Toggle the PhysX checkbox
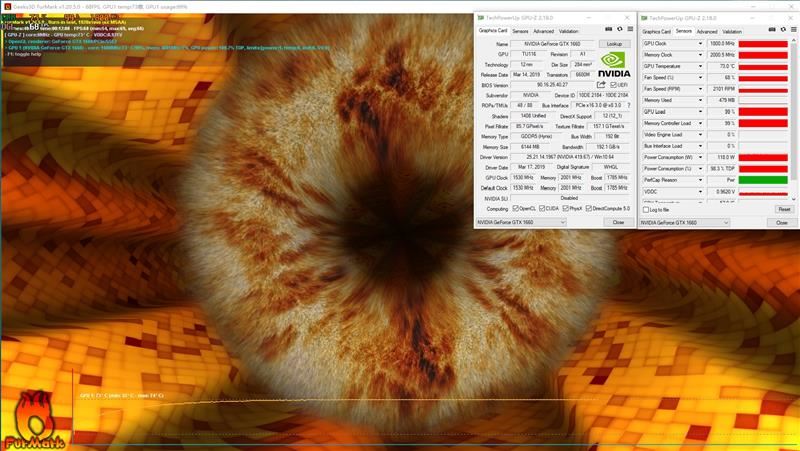This screenshot has width=800, height=451. [565, 208]
